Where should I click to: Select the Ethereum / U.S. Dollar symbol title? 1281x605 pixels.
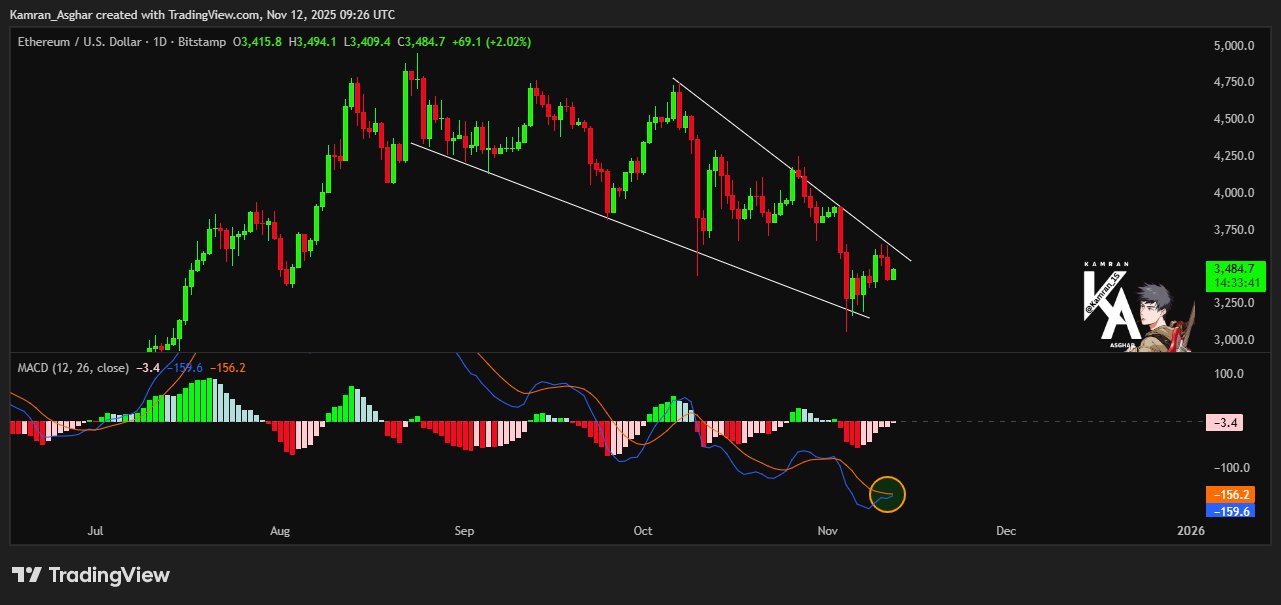point(77,42)
